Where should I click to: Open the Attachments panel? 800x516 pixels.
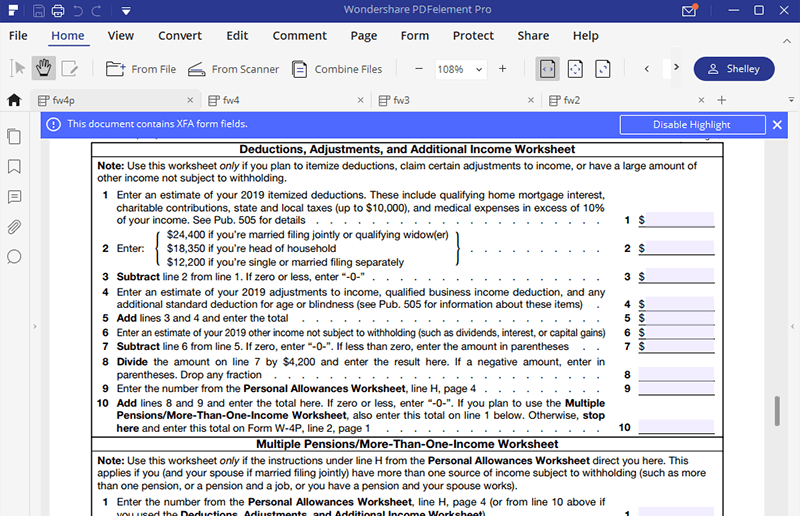(x=14, y=227)
